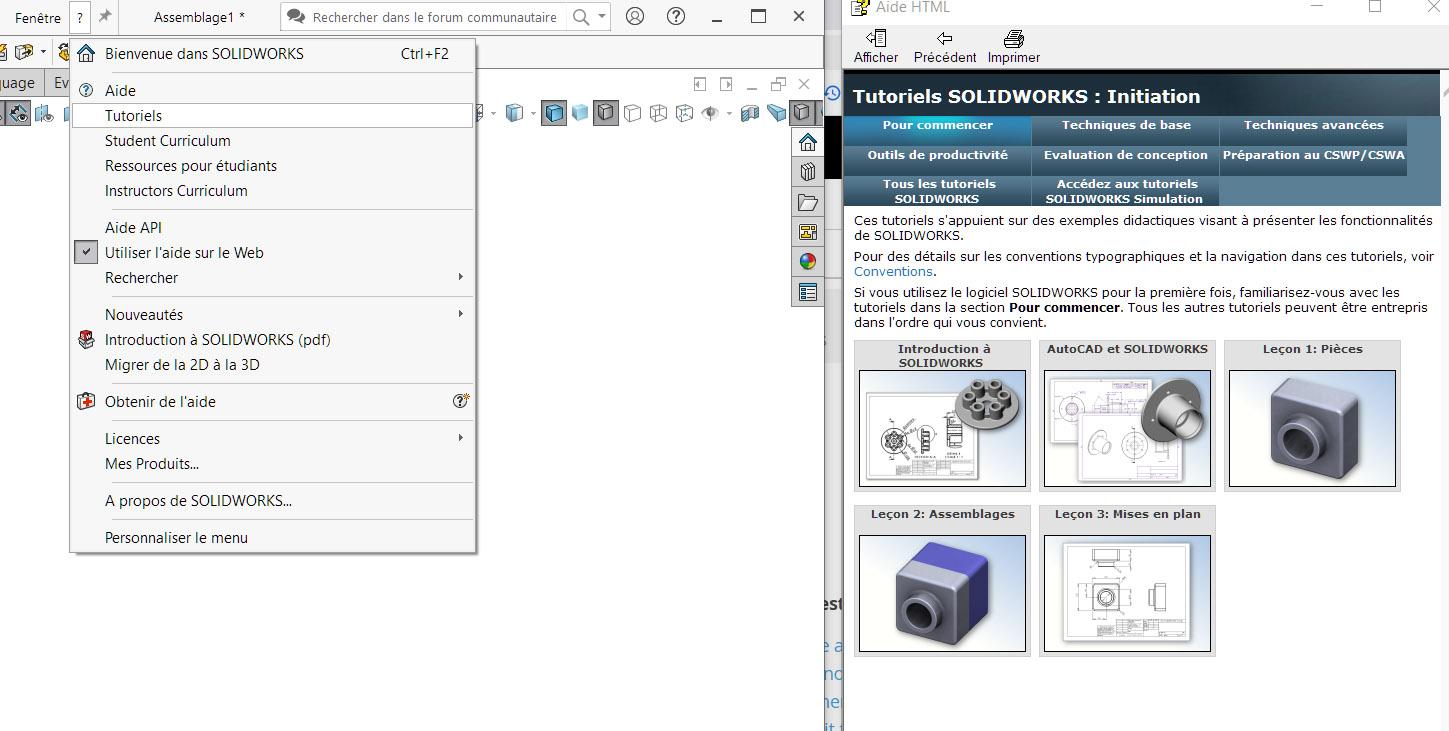Image resolution: width=1449 pixels, height=731 pixels.
Task: Click Imprimer printer icon in help window
Action: [x=1014, y=47]
